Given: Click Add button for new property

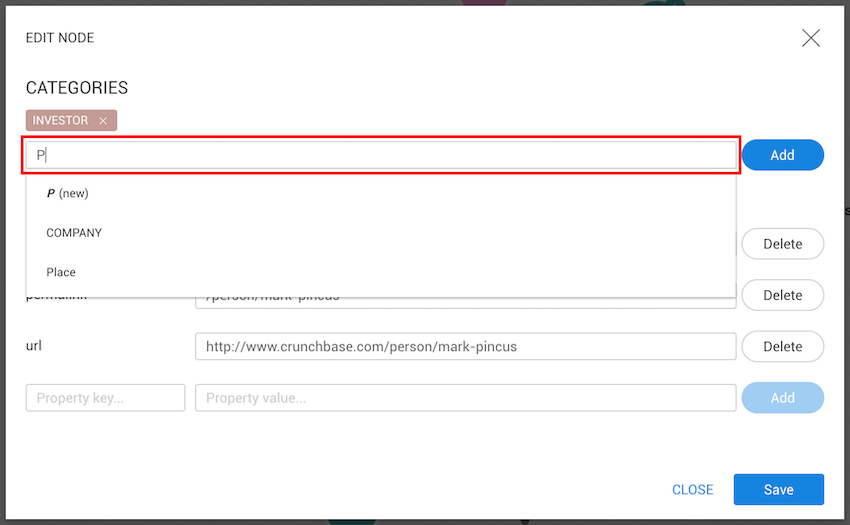Looking at the screenshot, I should coord(782,398).
